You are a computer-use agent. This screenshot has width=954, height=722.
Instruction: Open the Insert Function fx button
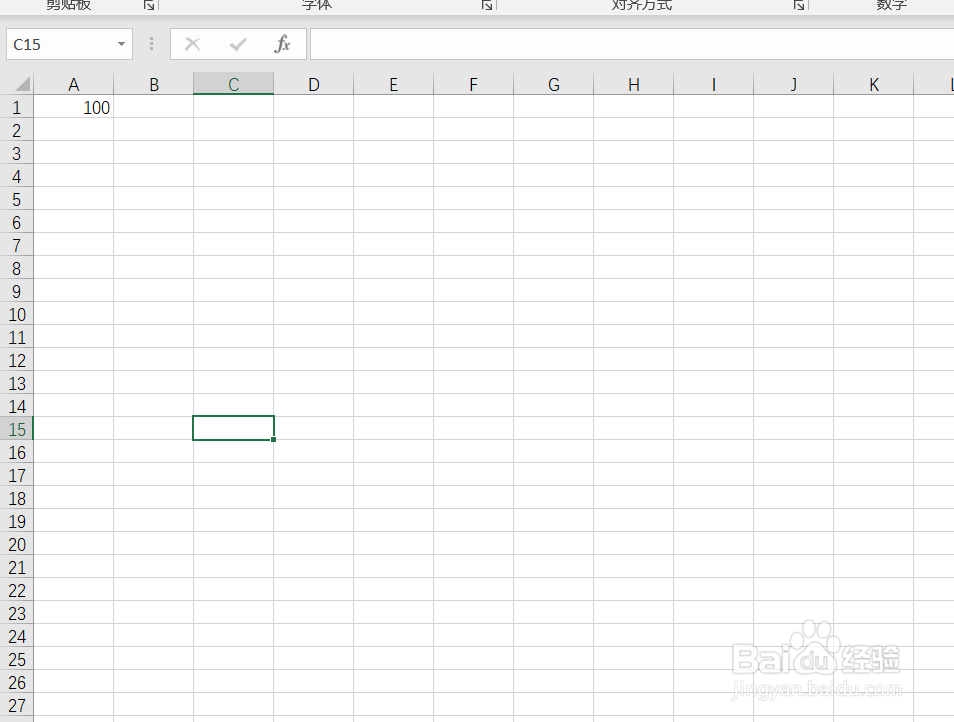pyautogui.click(x=282, y=44)
